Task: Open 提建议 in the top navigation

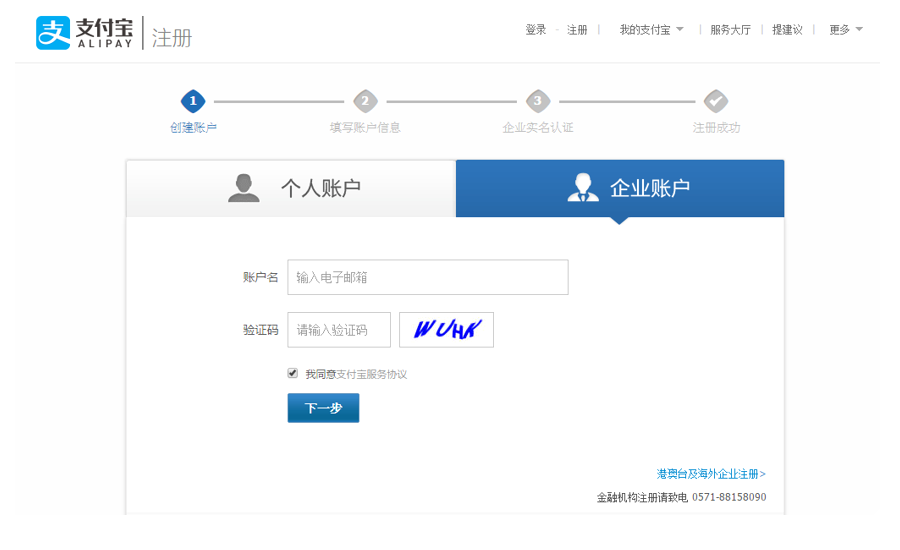Action: (787, 30)
